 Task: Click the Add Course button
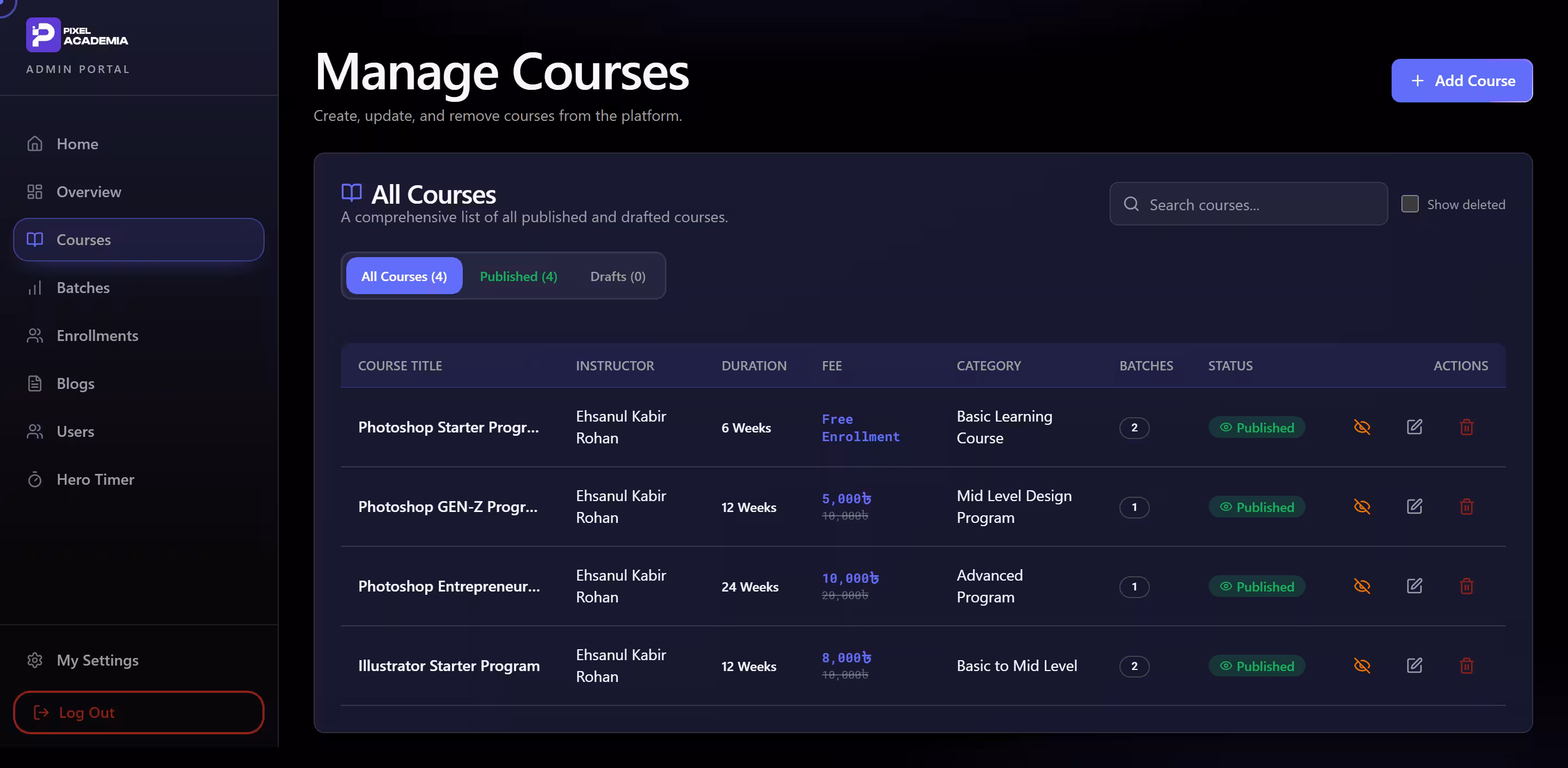(1461, 81)
